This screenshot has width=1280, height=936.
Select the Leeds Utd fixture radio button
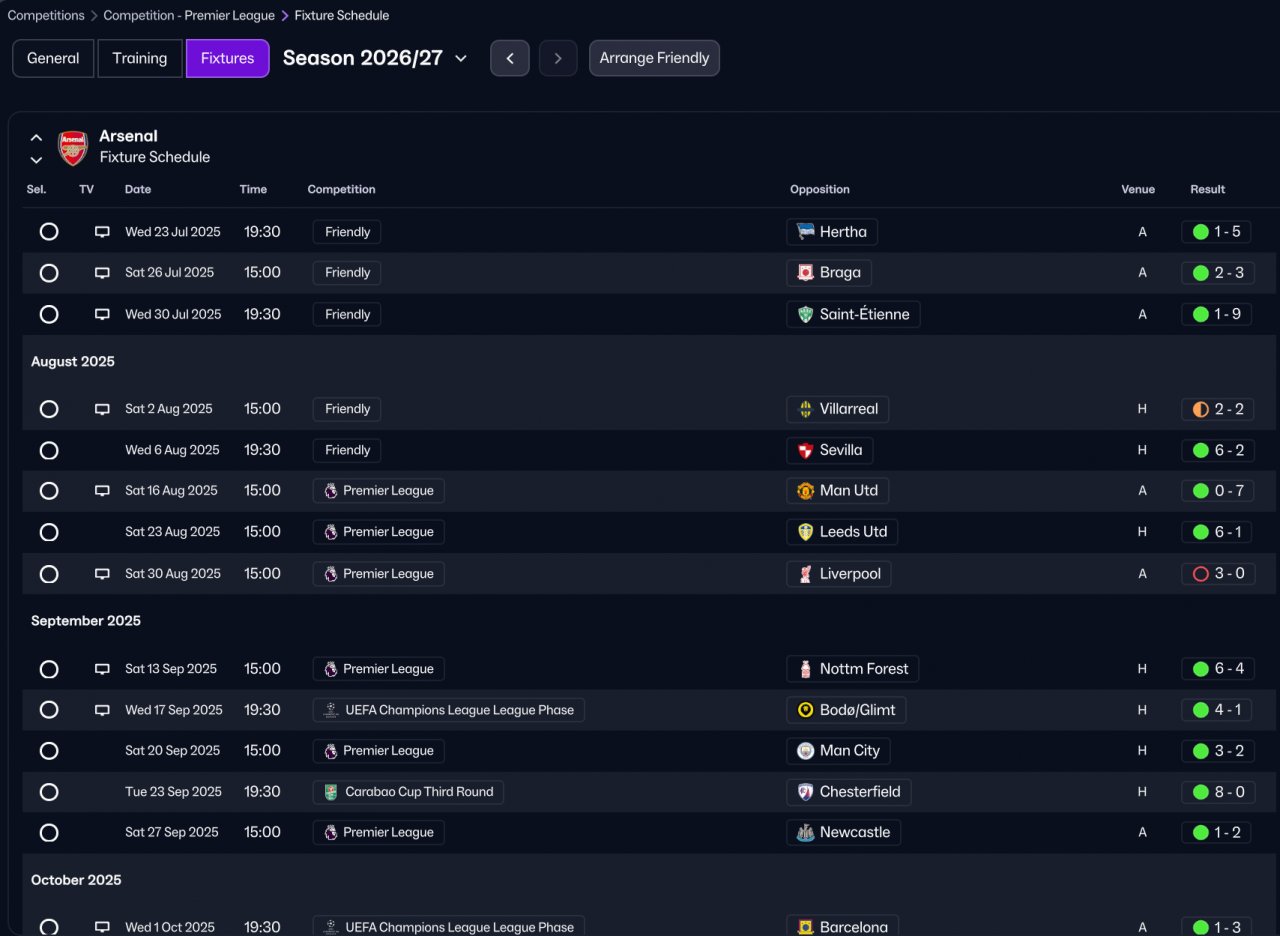pos(49,532)
